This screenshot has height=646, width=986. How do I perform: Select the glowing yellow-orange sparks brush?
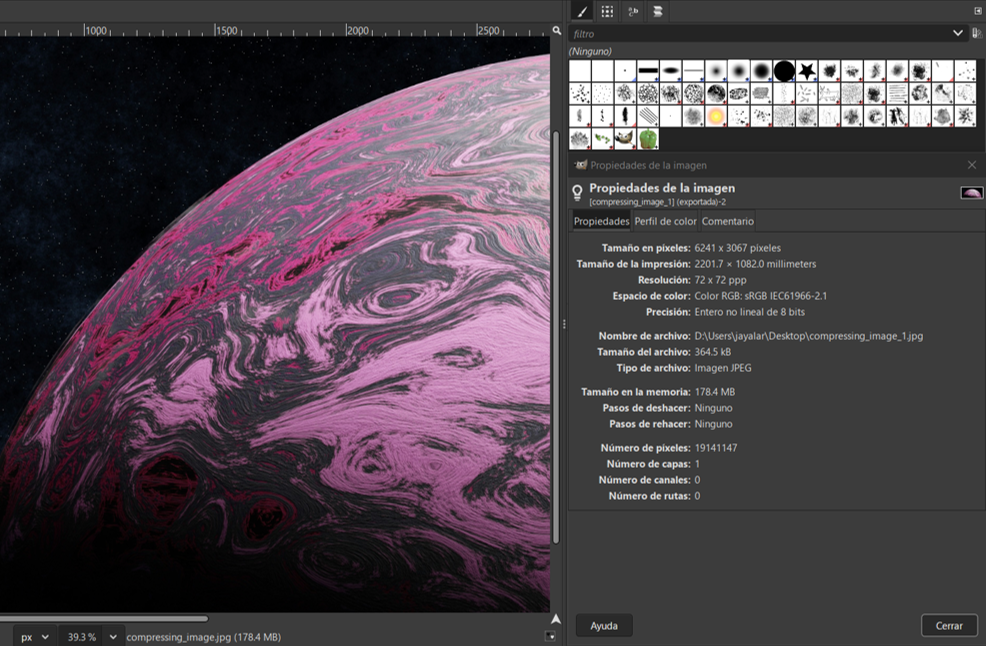pyautogui.click(x=716, y=116)
